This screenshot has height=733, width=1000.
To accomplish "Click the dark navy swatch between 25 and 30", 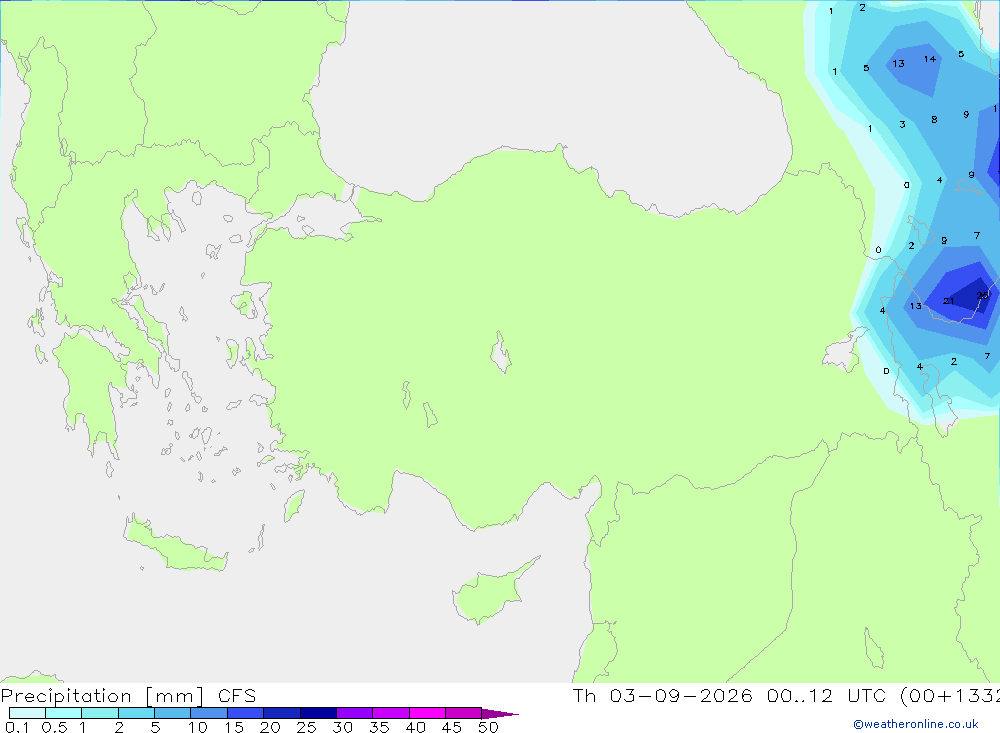I will (318, 713).
